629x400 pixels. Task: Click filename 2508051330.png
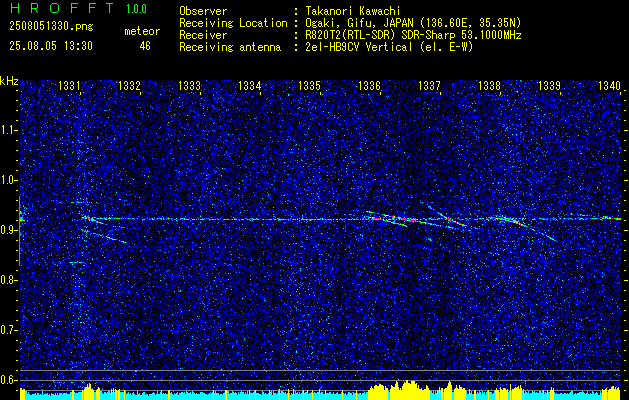pyautogui.click(x=51, y=26)
